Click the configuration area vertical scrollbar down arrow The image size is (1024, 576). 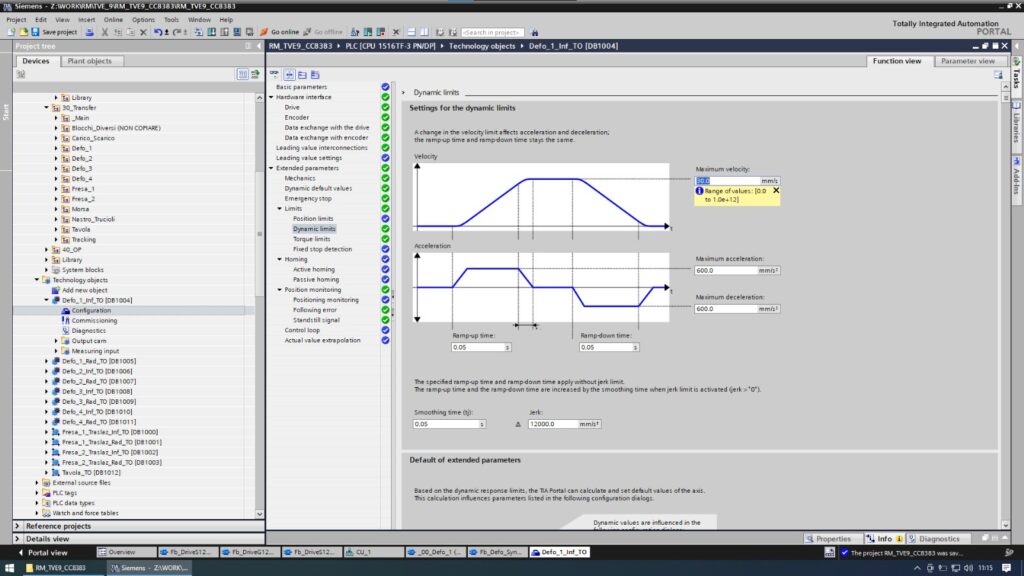click(1006, 524)
